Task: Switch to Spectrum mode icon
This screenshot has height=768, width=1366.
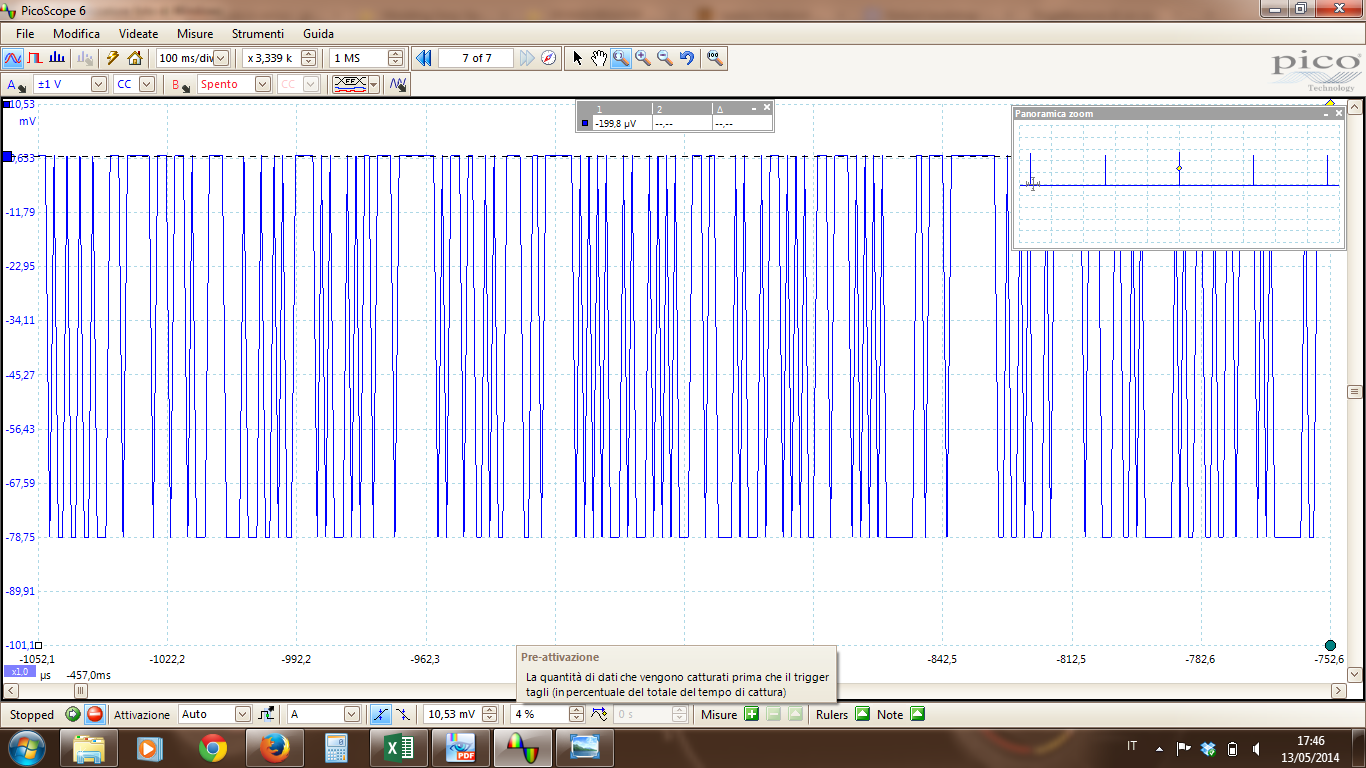Action: 57,58
